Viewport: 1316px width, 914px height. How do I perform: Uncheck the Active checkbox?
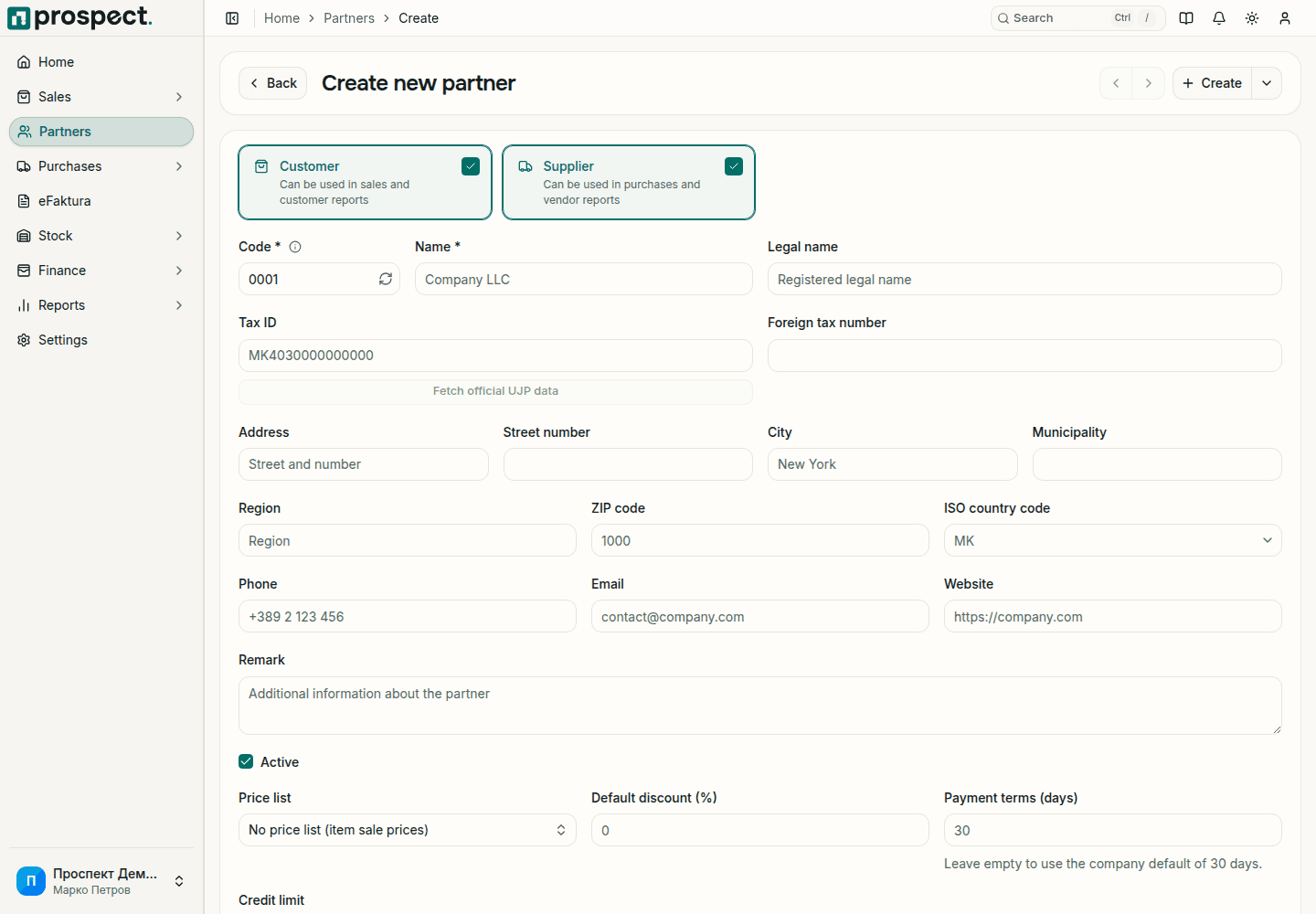pyautogui.click(x=246, y=761)
